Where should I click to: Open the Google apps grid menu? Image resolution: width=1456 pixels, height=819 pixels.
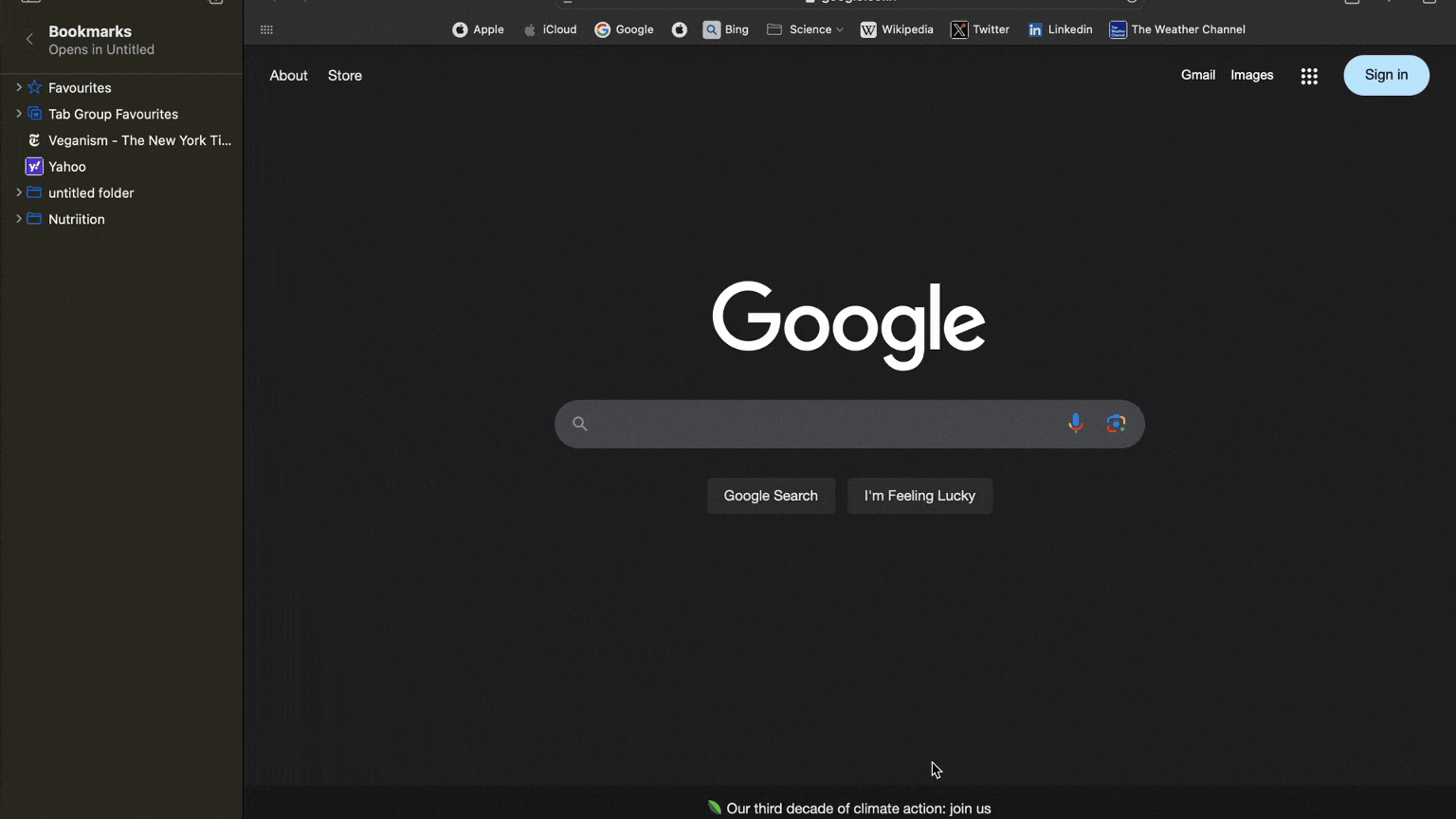pos(1309,76)
